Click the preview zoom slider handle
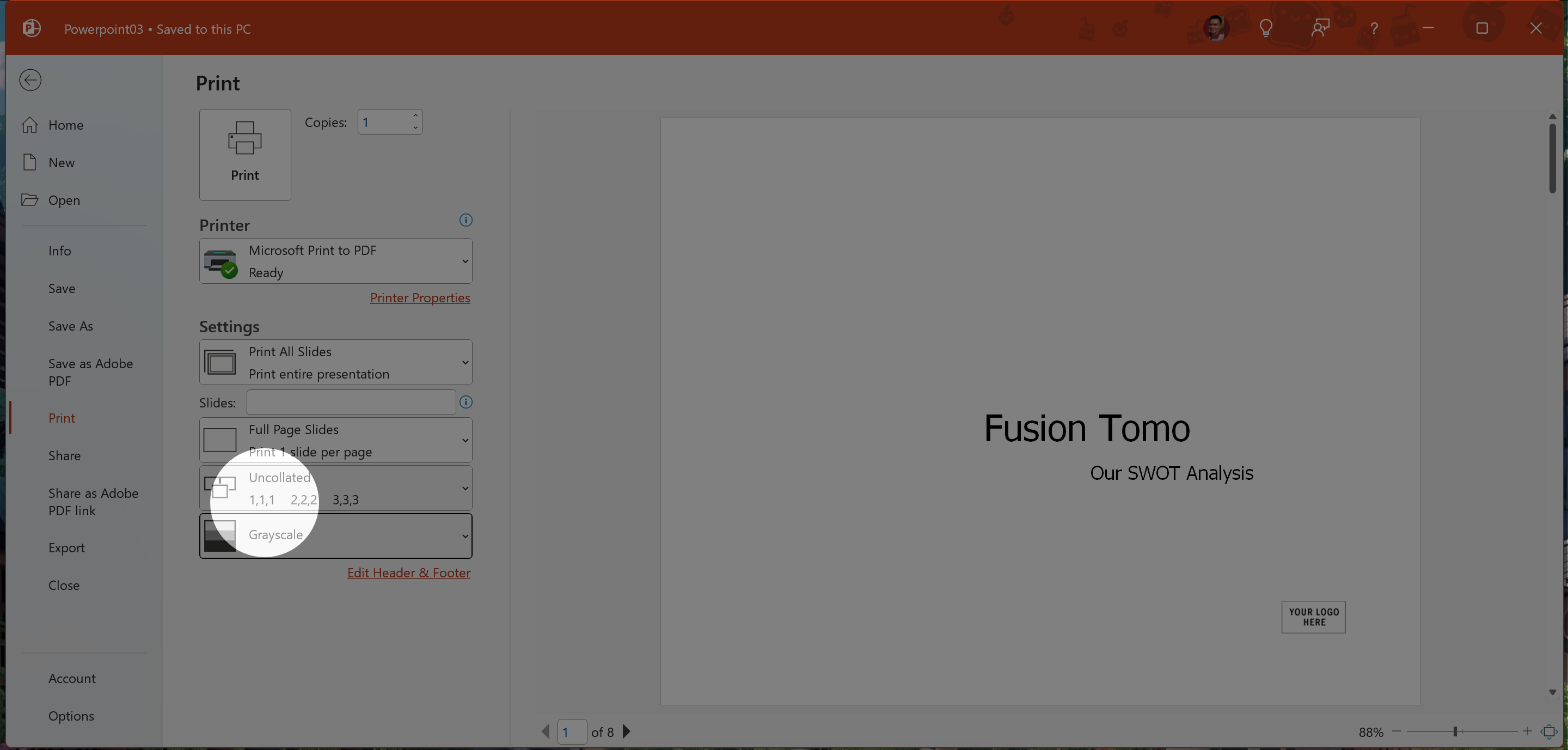Screen dimensions: 1568x750 click(x=1455, y=731)
